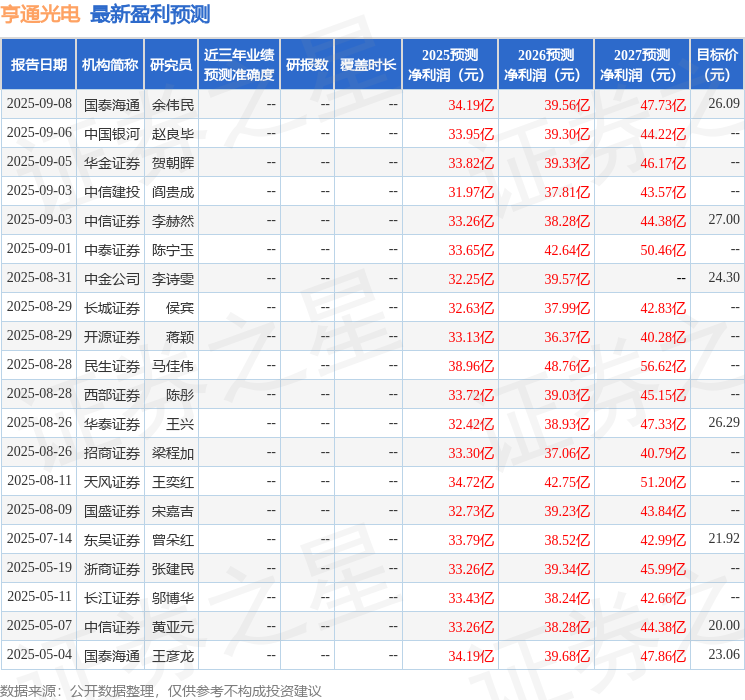
Task: Click 2025 profit value 34.19亿 for 余伟民
Action: tap(471, 105)
